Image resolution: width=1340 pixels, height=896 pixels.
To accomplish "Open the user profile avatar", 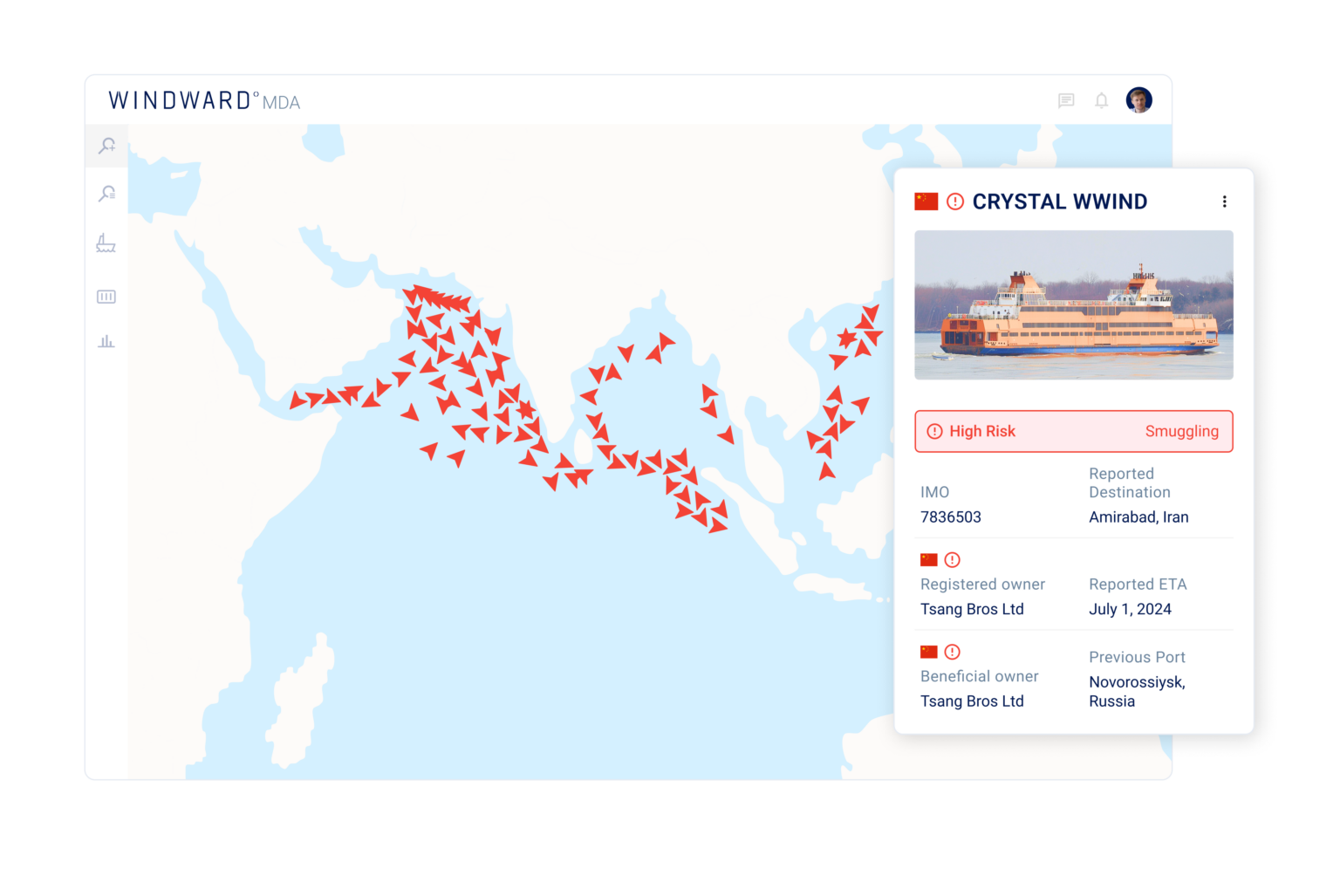I will click(1138, 100).
